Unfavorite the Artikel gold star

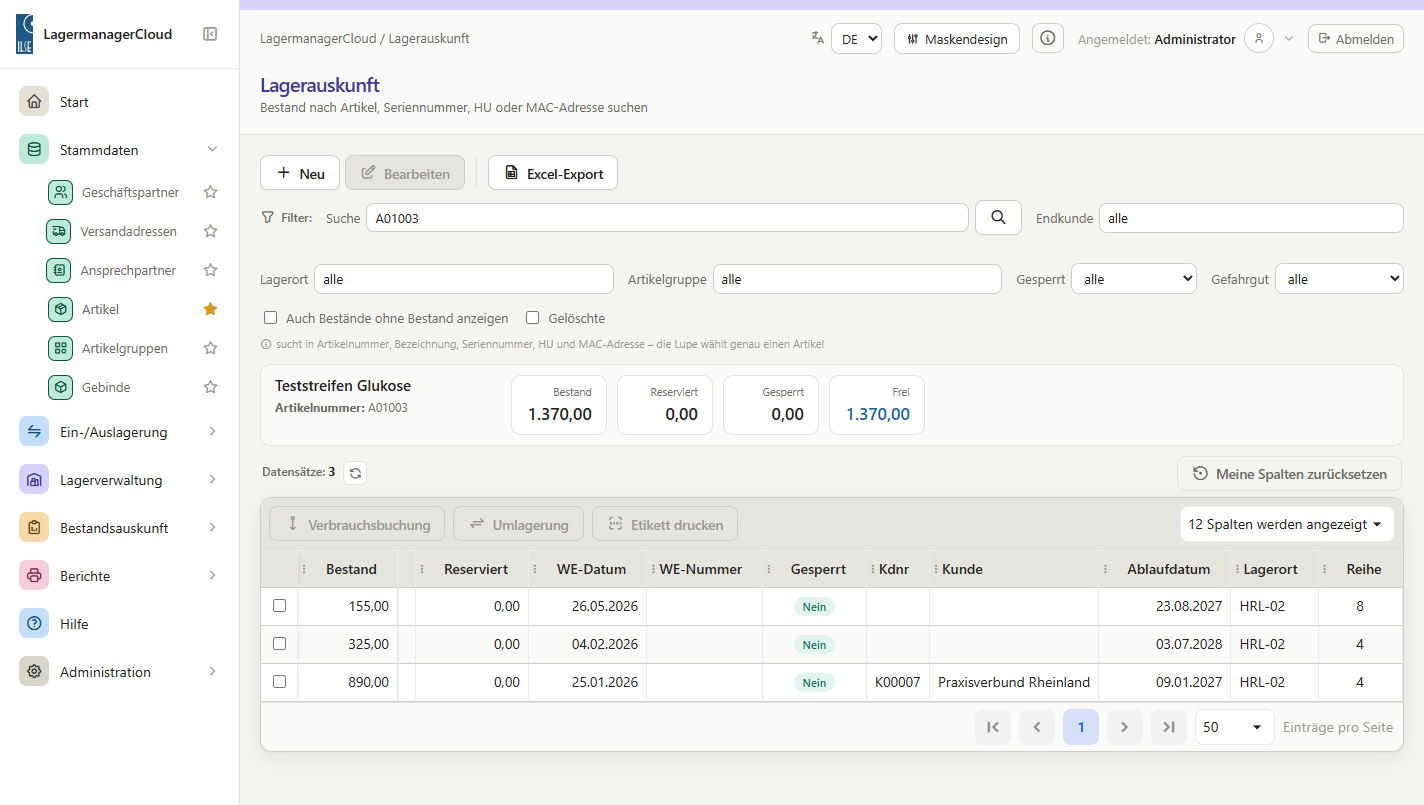click(210, 309)
